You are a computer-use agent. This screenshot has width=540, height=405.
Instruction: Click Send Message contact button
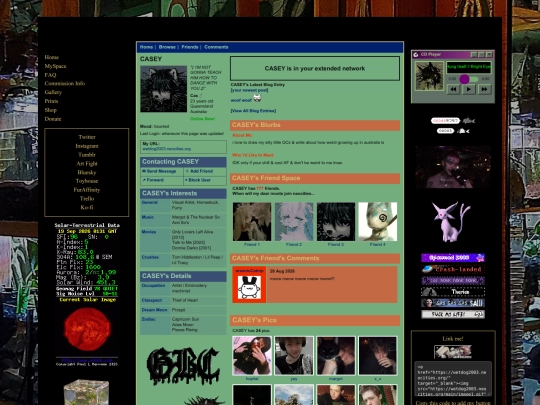point(159,171)
